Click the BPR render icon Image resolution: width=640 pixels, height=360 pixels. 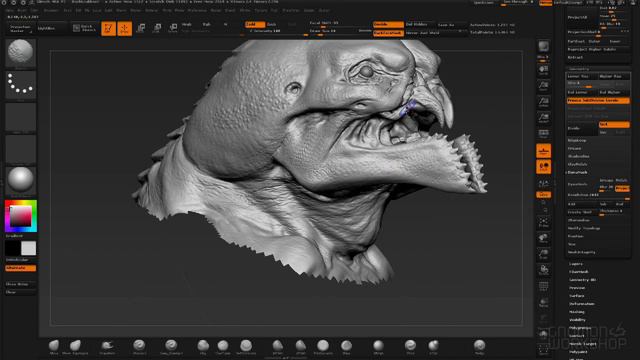point(543,47)
